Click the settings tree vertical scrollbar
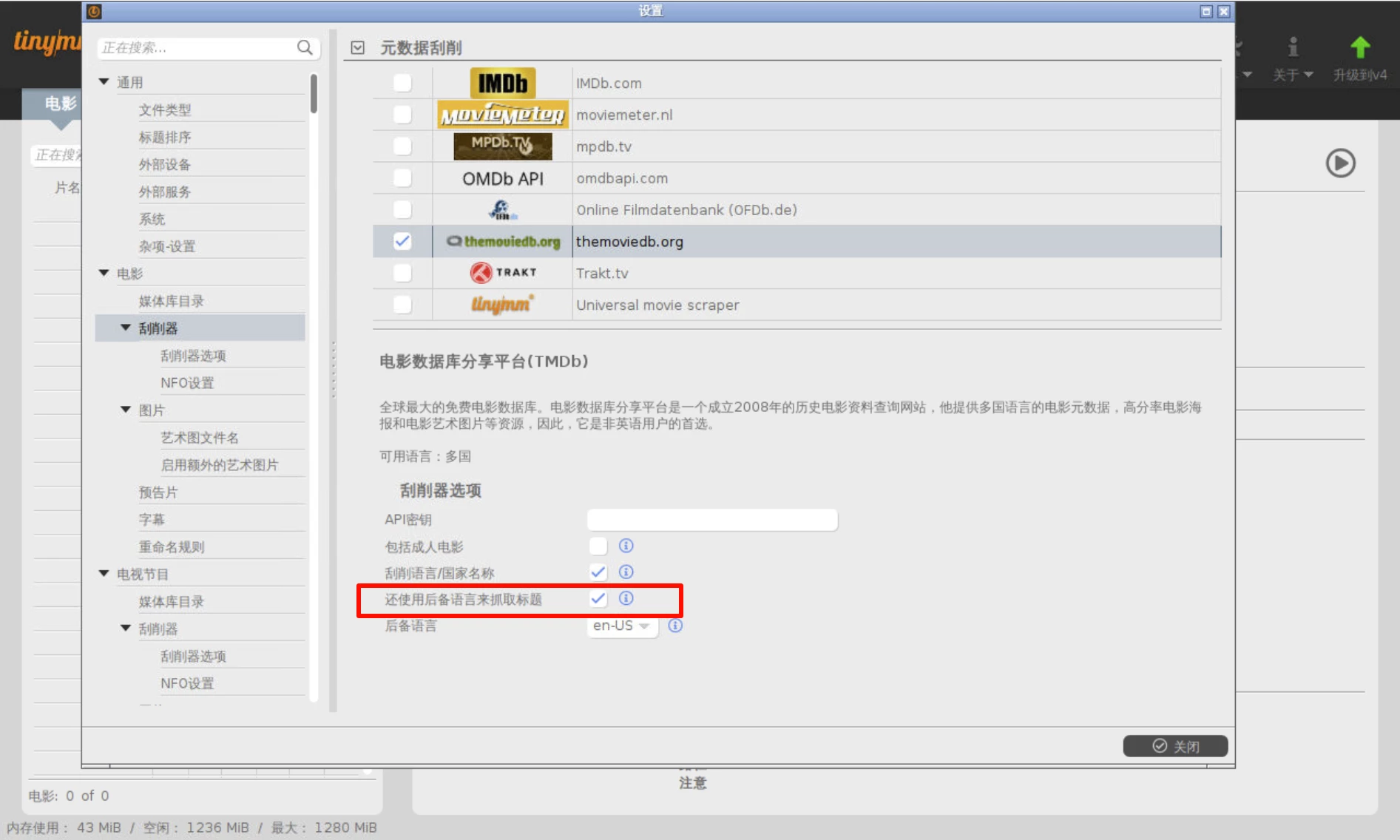 (314, 95)
